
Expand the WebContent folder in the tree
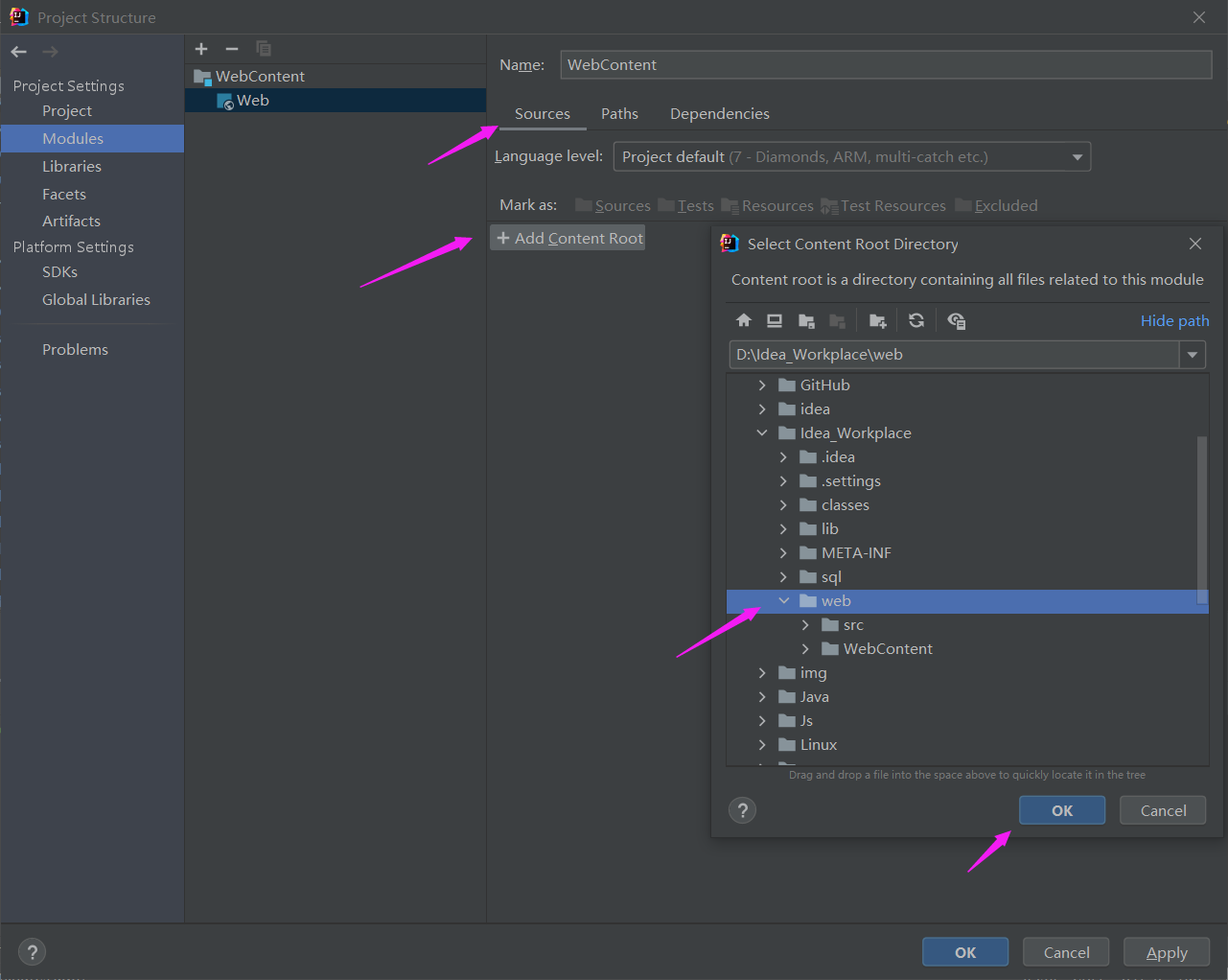coord(805,649)
